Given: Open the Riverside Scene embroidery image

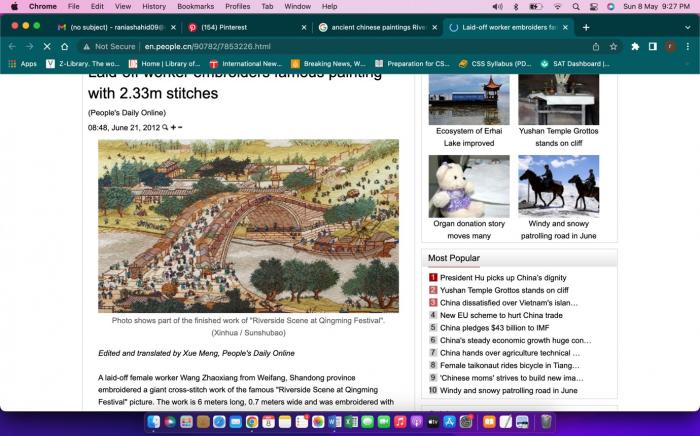Looking at the screenshot, I should coord(248,226).
